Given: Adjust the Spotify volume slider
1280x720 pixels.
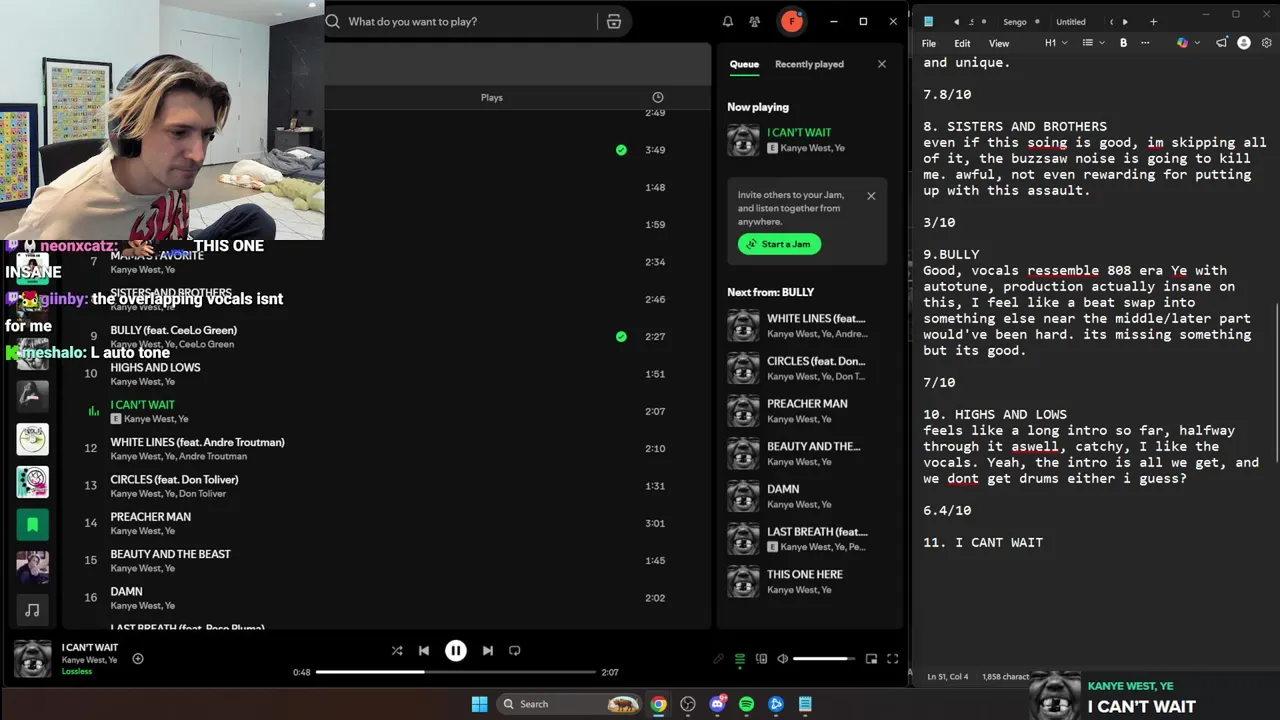Looking at the screenshot, I should [824, 659].
